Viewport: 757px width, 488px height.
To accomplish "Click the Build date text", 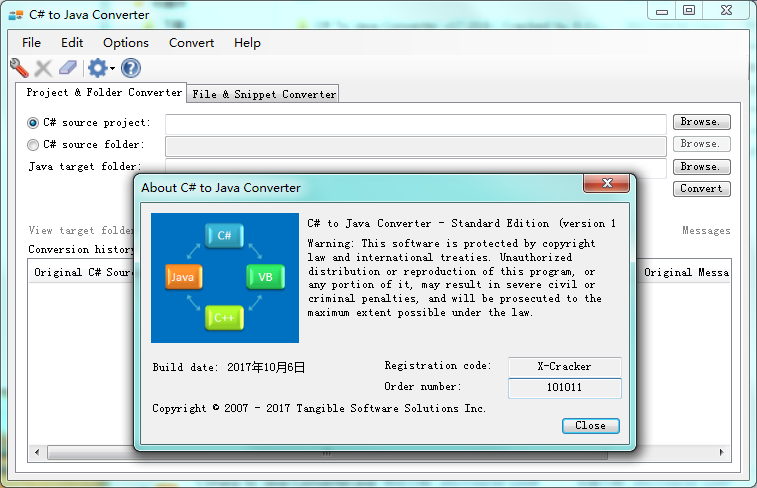I will 228,367.
